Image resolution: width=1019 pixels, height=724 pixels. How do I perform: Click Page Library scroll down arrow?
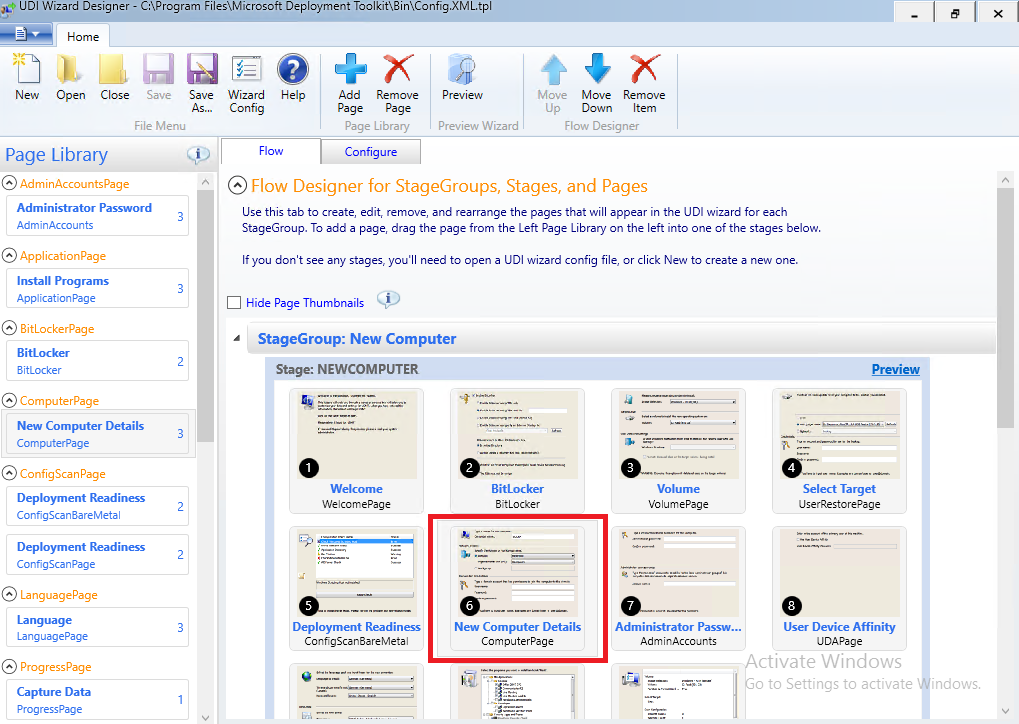[205, 718]
